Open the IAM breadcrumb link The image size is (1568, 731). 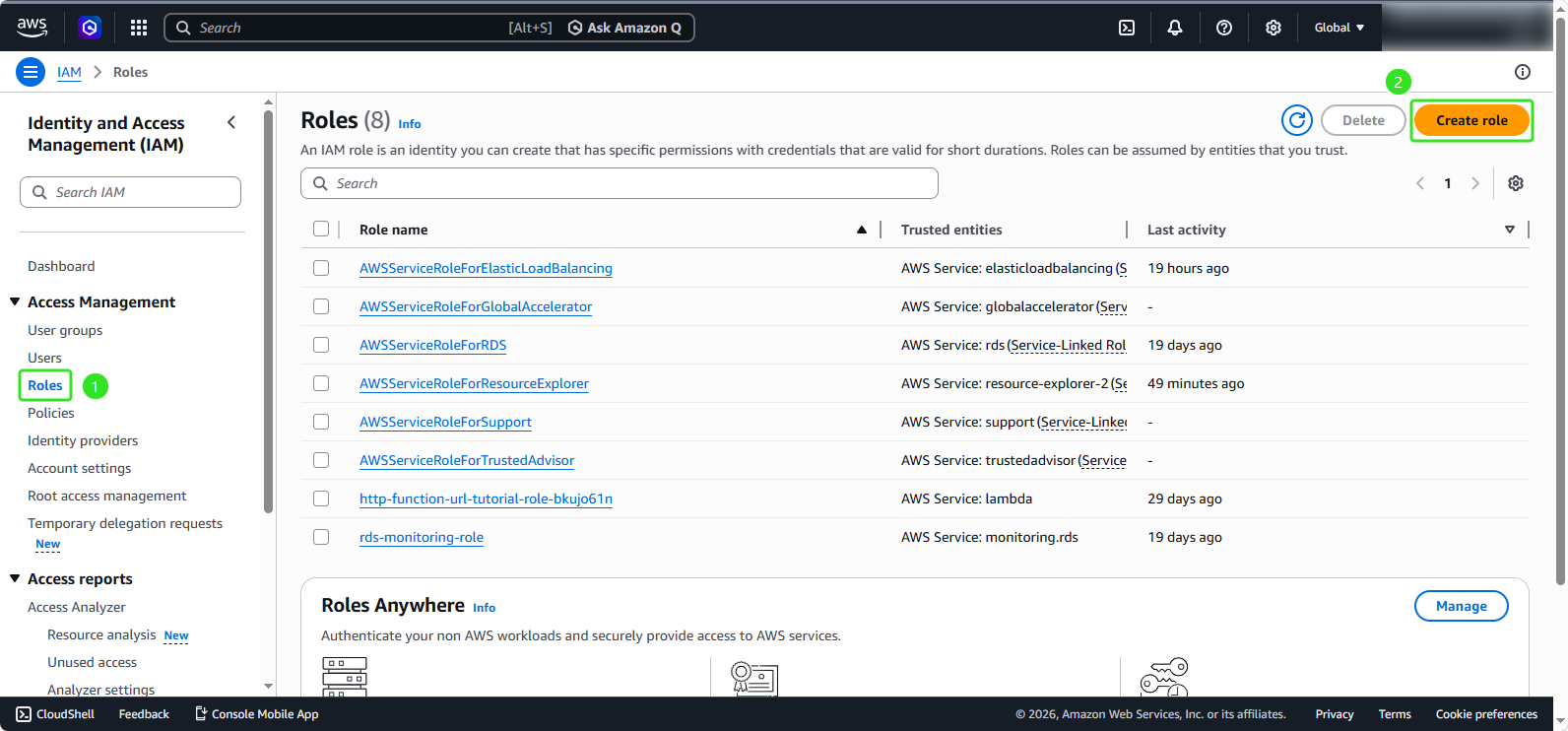(x=69, y=72)
